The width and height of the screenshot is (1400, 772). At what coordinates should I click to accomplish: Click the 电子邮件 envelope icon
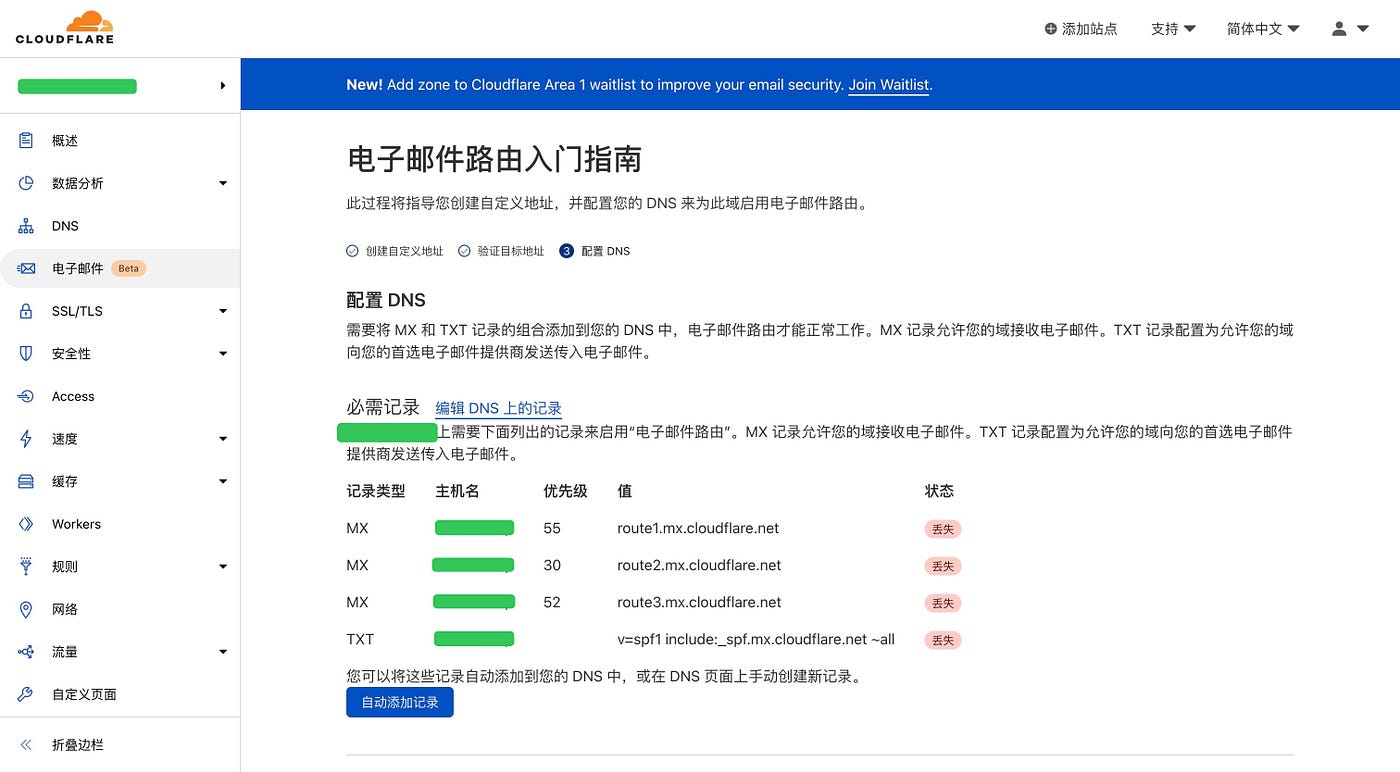click(26, 269)
